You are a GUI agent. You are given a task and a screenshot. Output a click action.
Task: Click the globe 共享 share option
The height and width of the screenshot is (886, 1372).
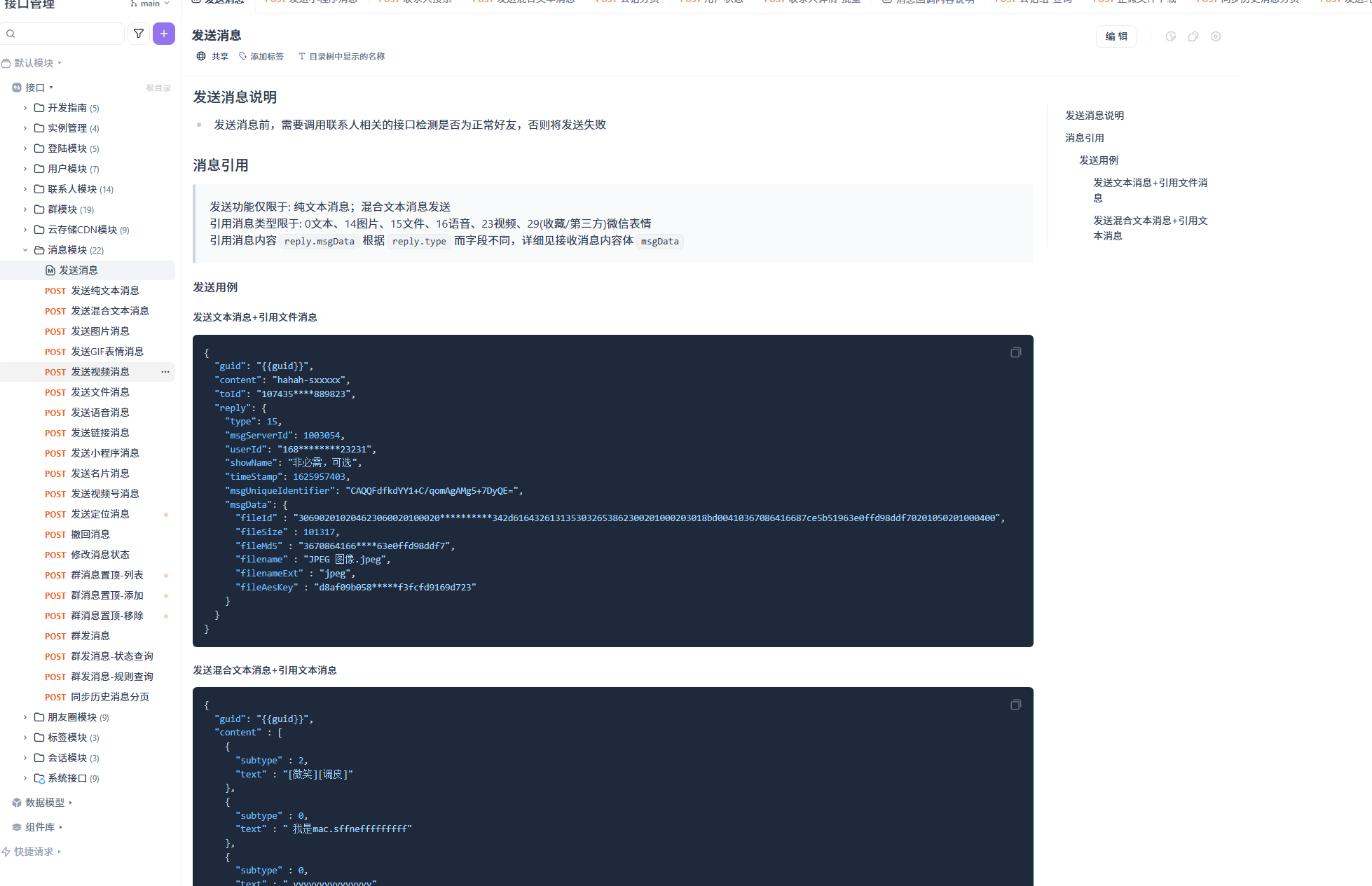pos(212,57)
